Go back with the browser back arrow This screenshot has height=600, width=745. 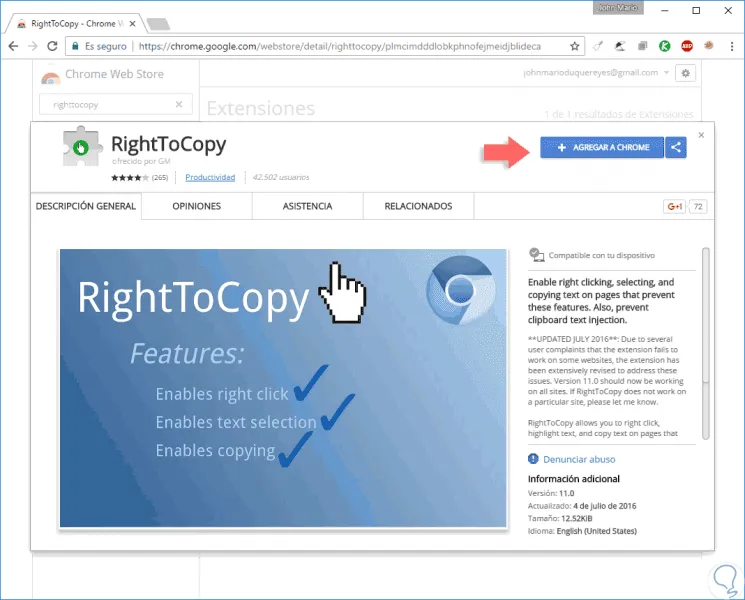tap(13, 46)
